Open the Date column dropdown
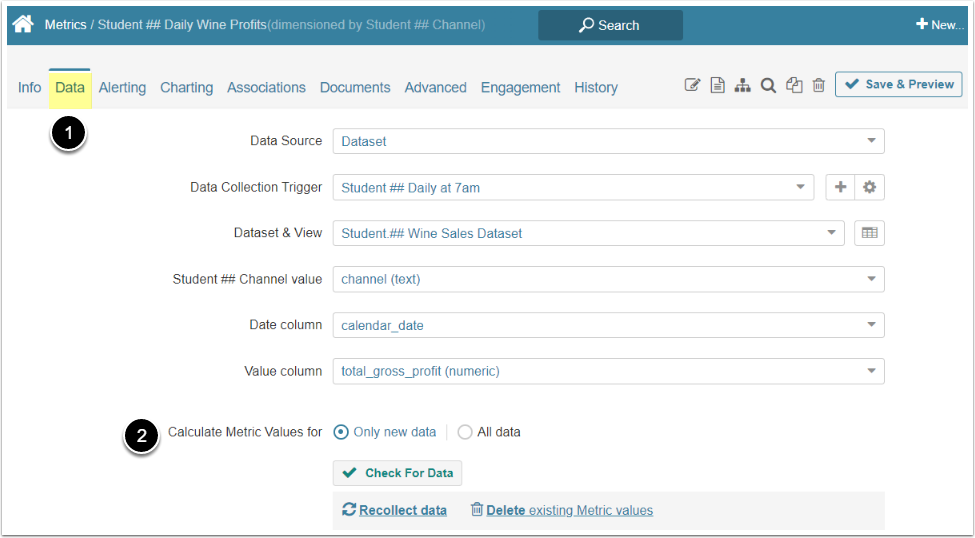Viewport: 975px width, 538px height. (608, 325)
